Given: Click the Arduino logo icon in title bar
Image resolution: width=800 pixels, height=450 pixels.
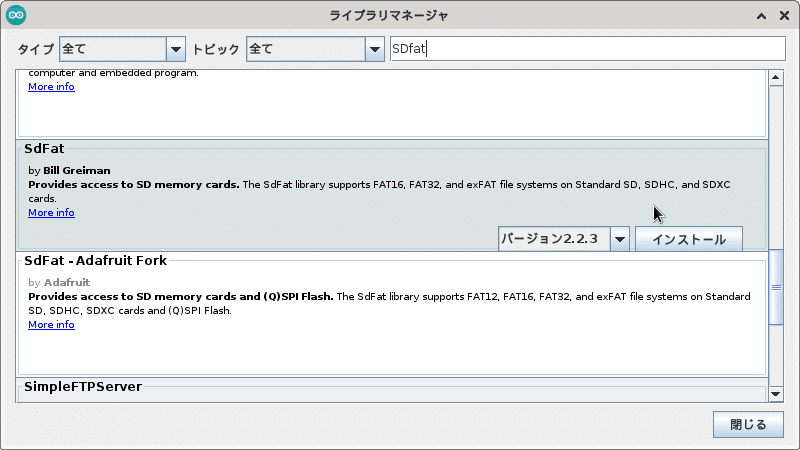Looking at the screenshot, I should pyautogui.click(x=16, y=15).
